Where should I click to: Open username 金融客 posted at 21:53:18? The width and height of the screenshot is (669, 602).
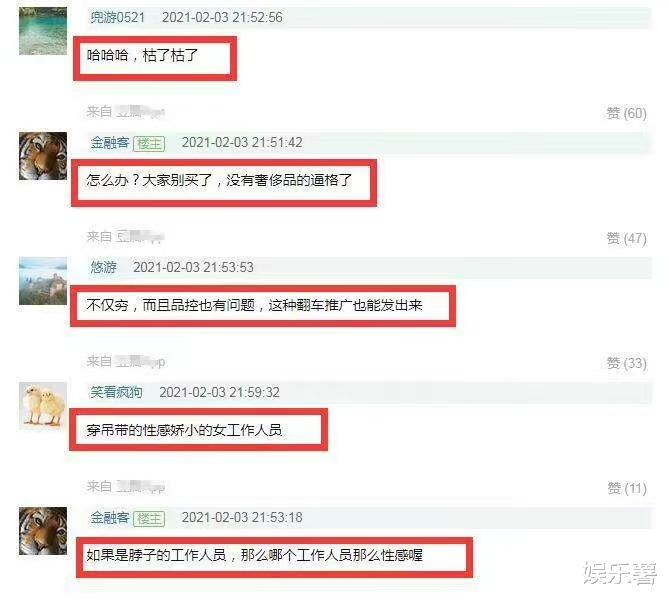coord(110,518)
